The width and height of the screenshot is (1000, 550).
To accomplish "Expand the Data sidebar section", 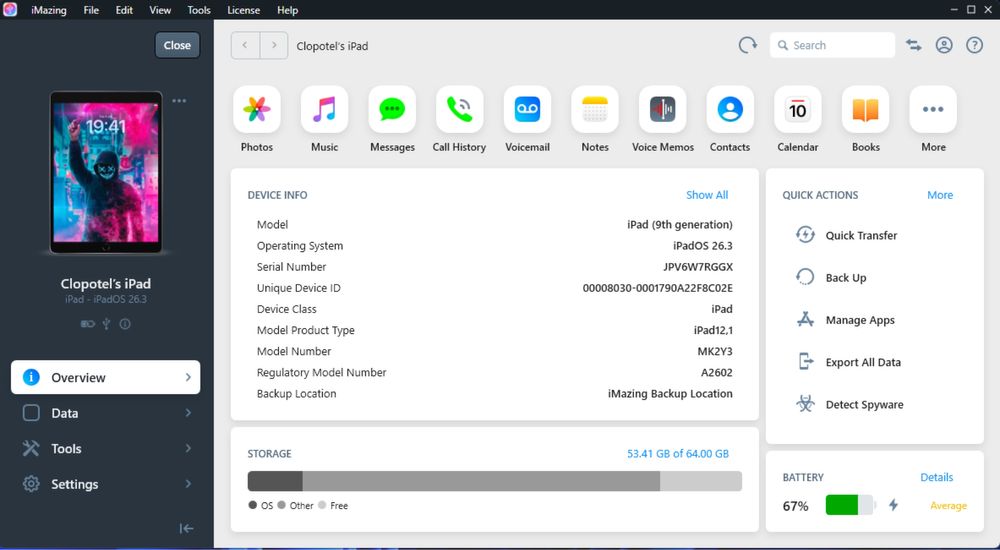I will [105, 413].
